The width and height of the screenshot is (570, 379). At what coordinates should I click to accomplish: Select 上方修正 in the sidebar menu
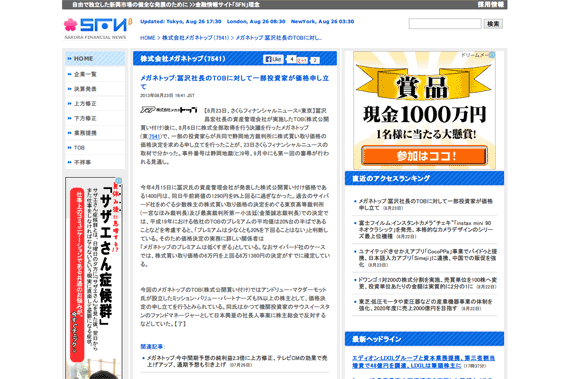coord(95,104)
